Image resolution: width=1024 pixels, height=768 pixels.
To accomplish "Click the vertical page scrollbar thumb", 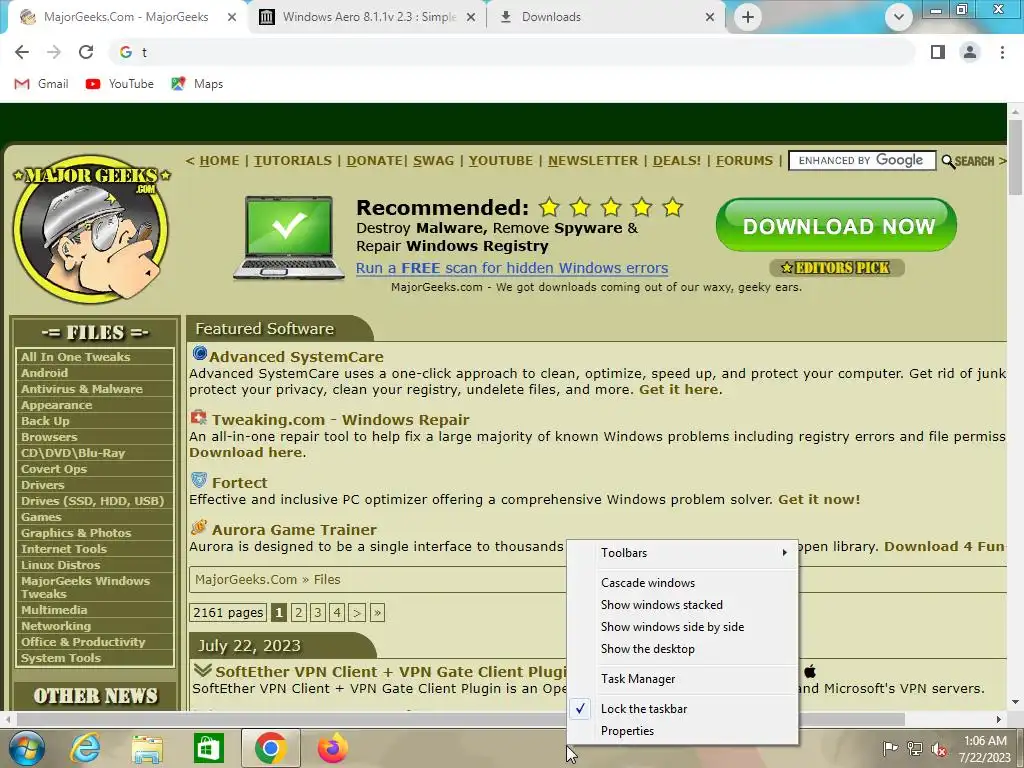I will pyautogui.click(x=1015, y=157).
